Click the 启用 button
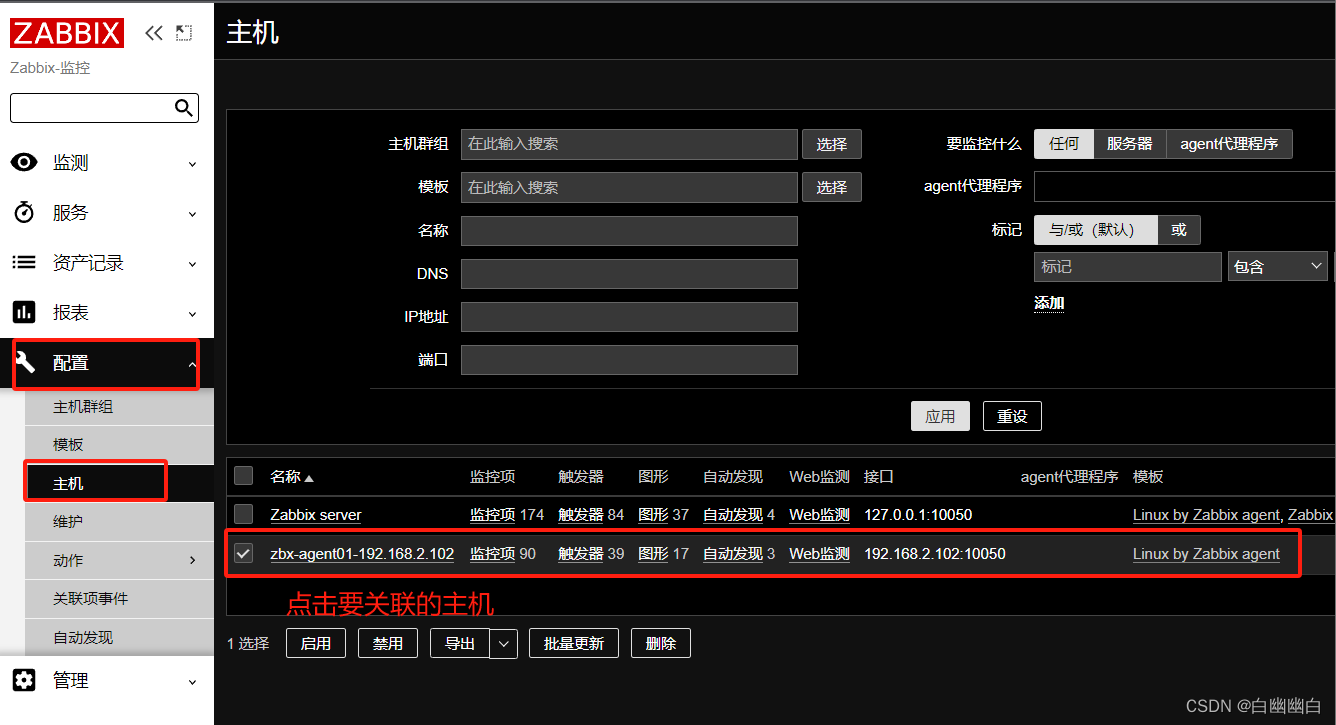The height and width of the screenshot is (725, 1336). pyautogui.click(x=316, y=643)
